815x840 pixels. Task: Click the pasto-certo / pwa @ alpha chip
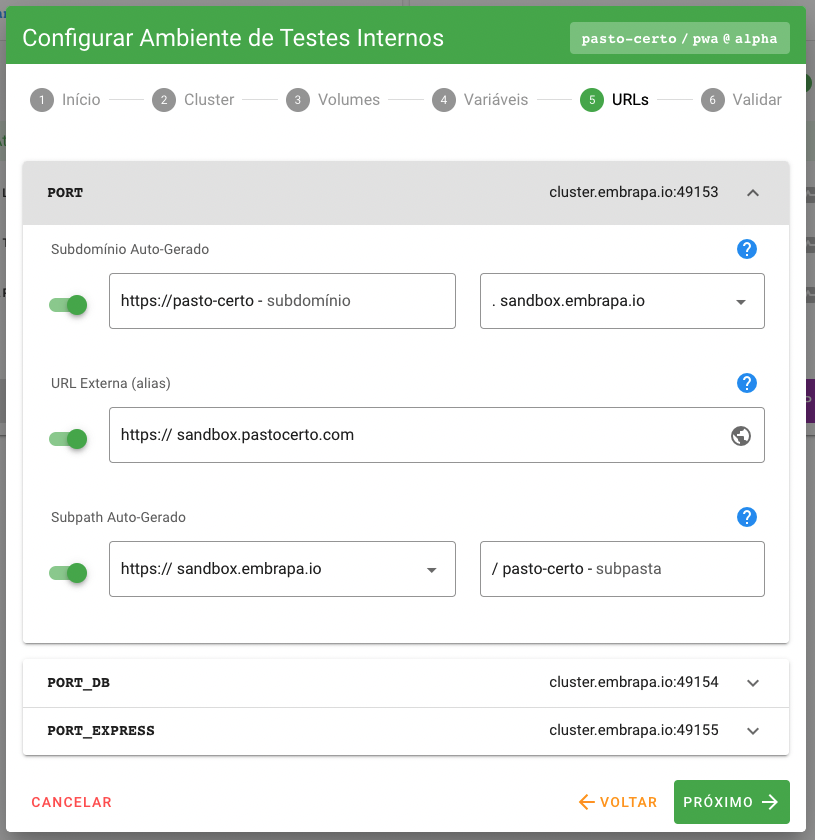tap(679, 38)
